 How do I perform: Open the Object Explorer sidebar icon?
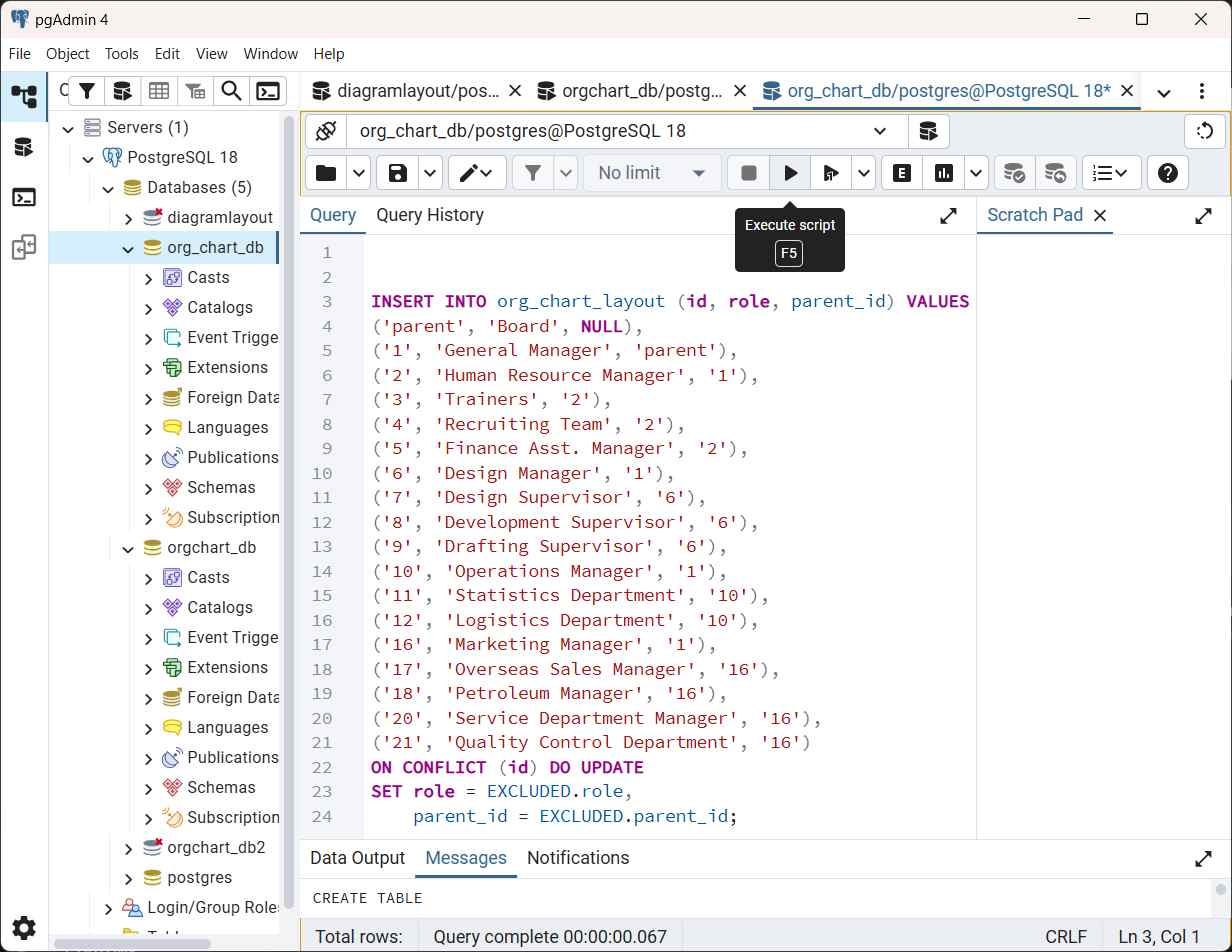point(24,96)
